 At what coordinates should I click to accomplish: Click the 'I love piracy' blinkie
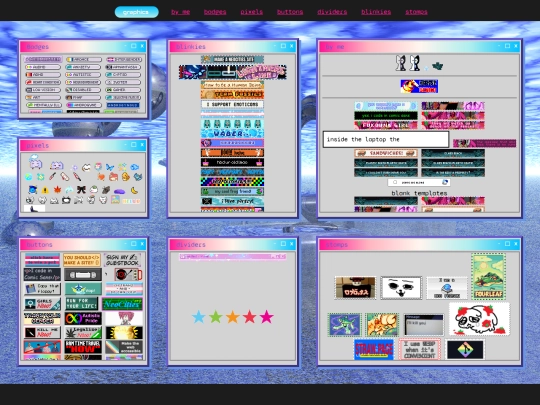232,201
